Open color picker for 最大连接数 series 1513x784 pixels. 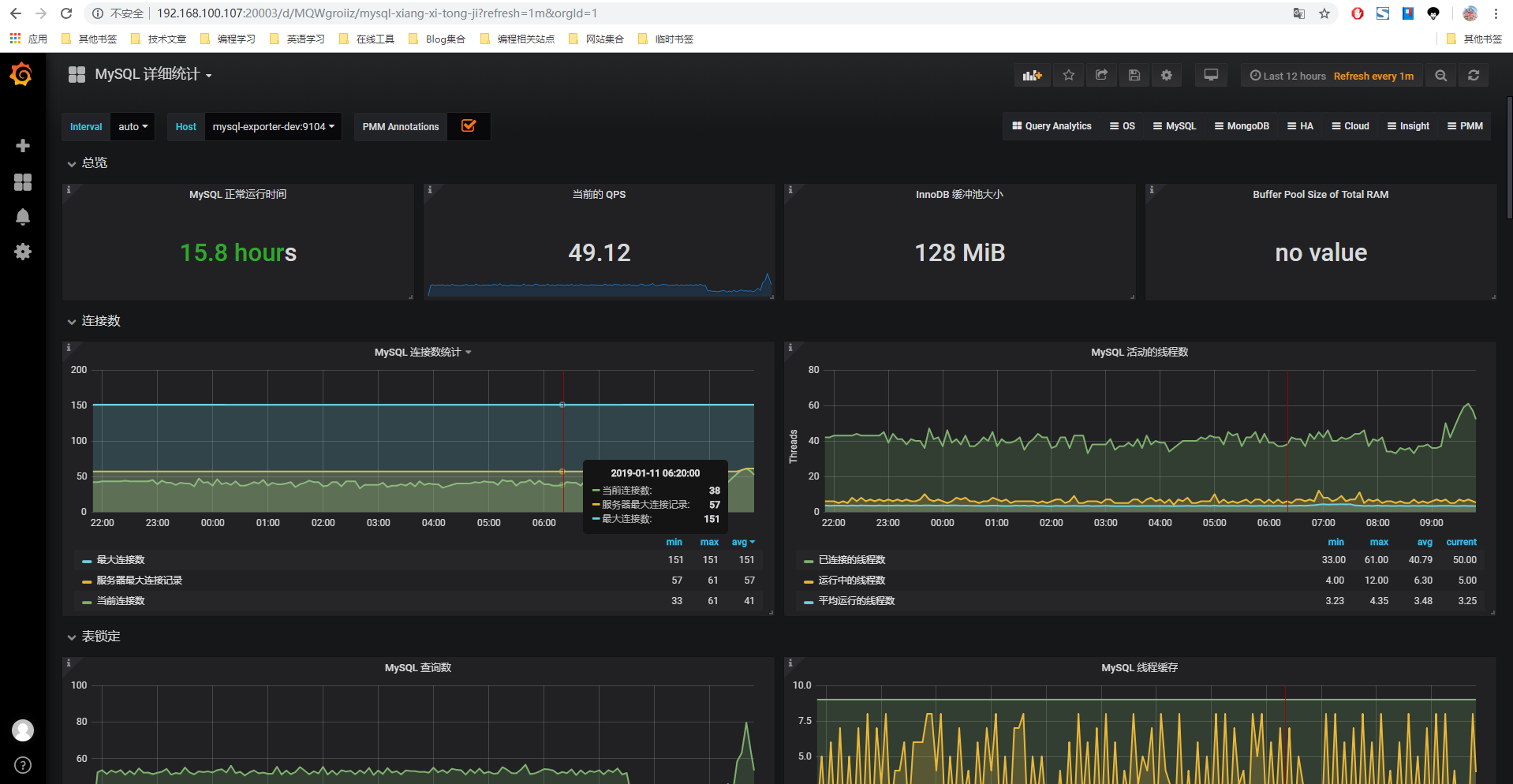(x=87, y=561)
